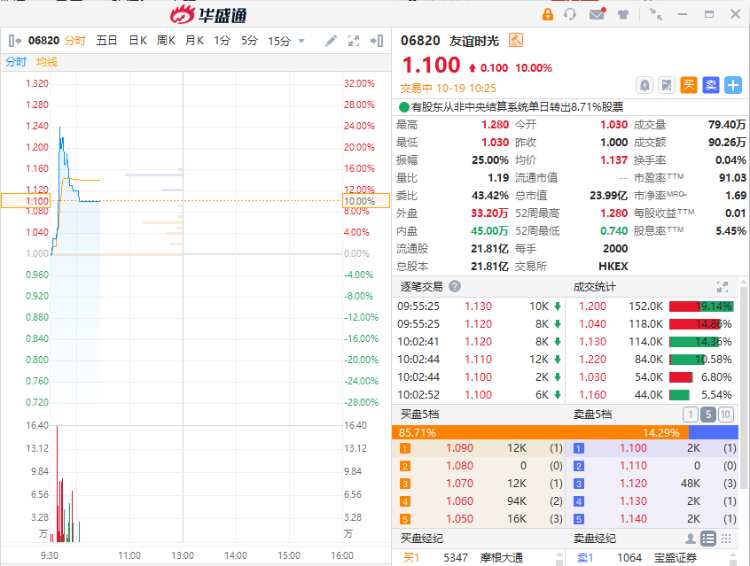
Task: Expand the chart to fullscreen
Action: [353, 41]
